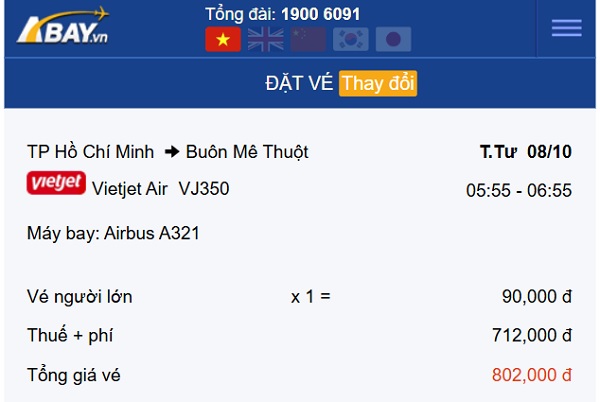Viewport: 600px width, 402px height.
Task: Switch language with the UK flag
Action: pos(265,39)
